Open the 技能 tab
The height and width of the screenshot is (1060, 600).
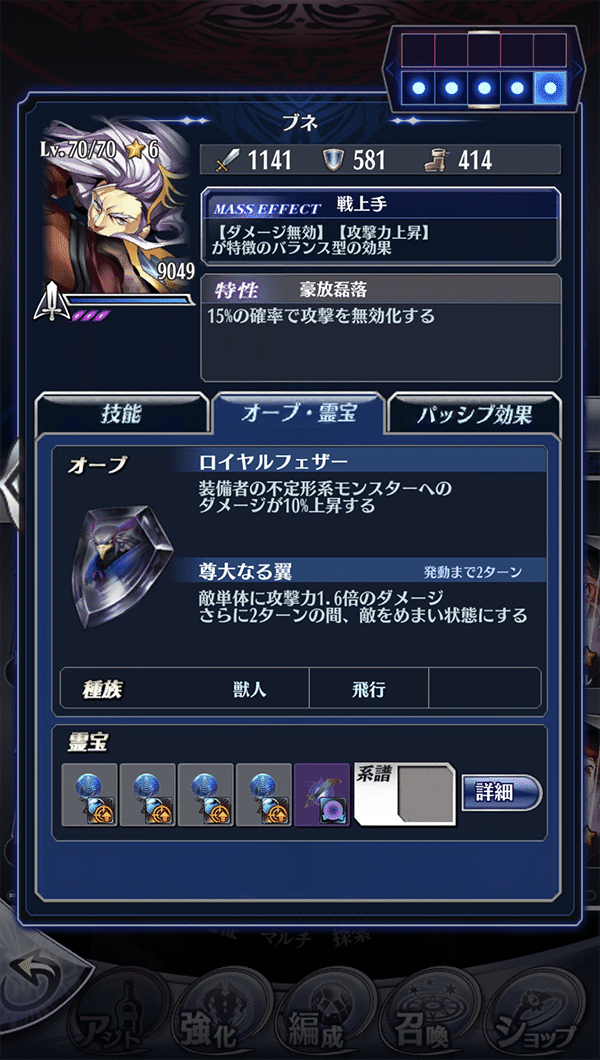click(x=122, y=413)
